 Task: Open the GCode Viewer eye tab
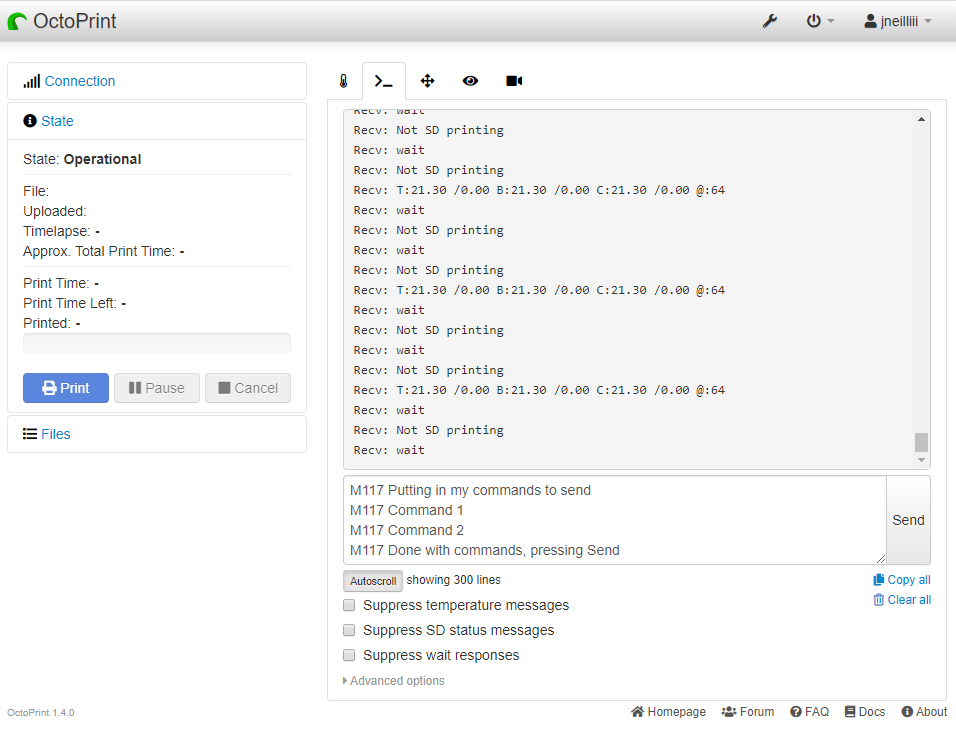tap(470, 81)
